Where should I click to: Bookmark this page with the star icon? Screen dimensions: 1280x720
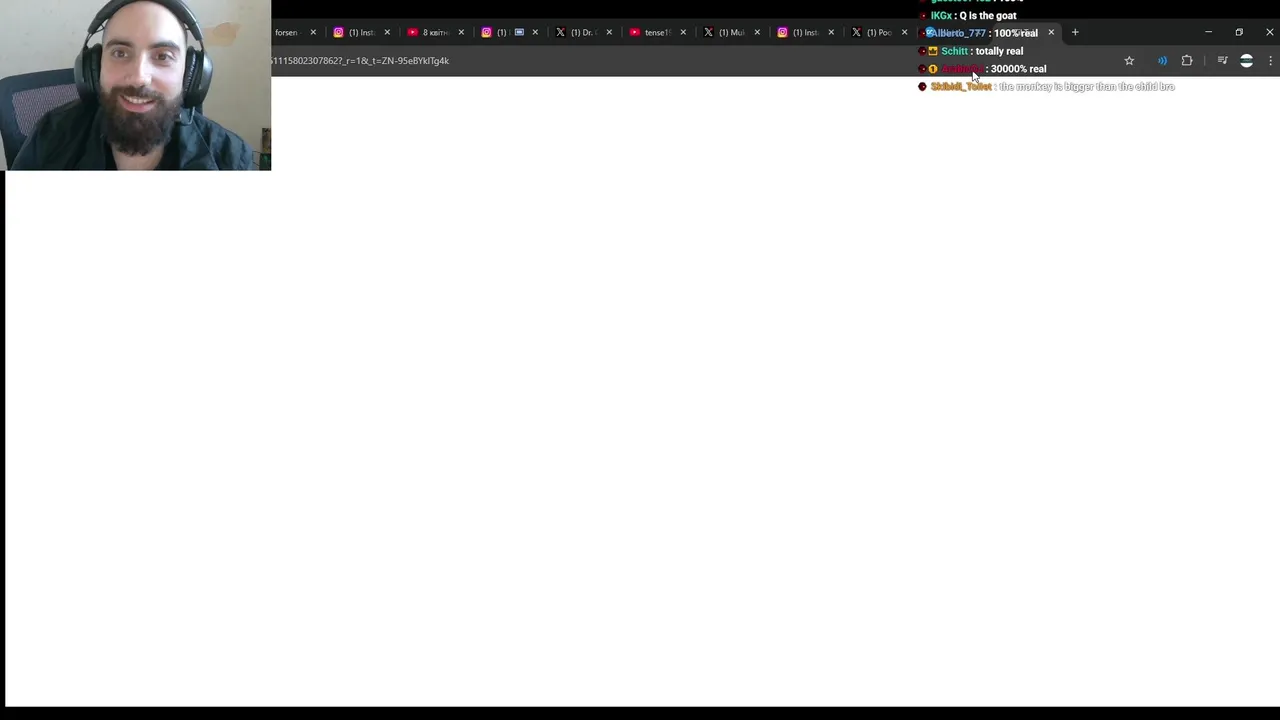tap(1129, 61)
